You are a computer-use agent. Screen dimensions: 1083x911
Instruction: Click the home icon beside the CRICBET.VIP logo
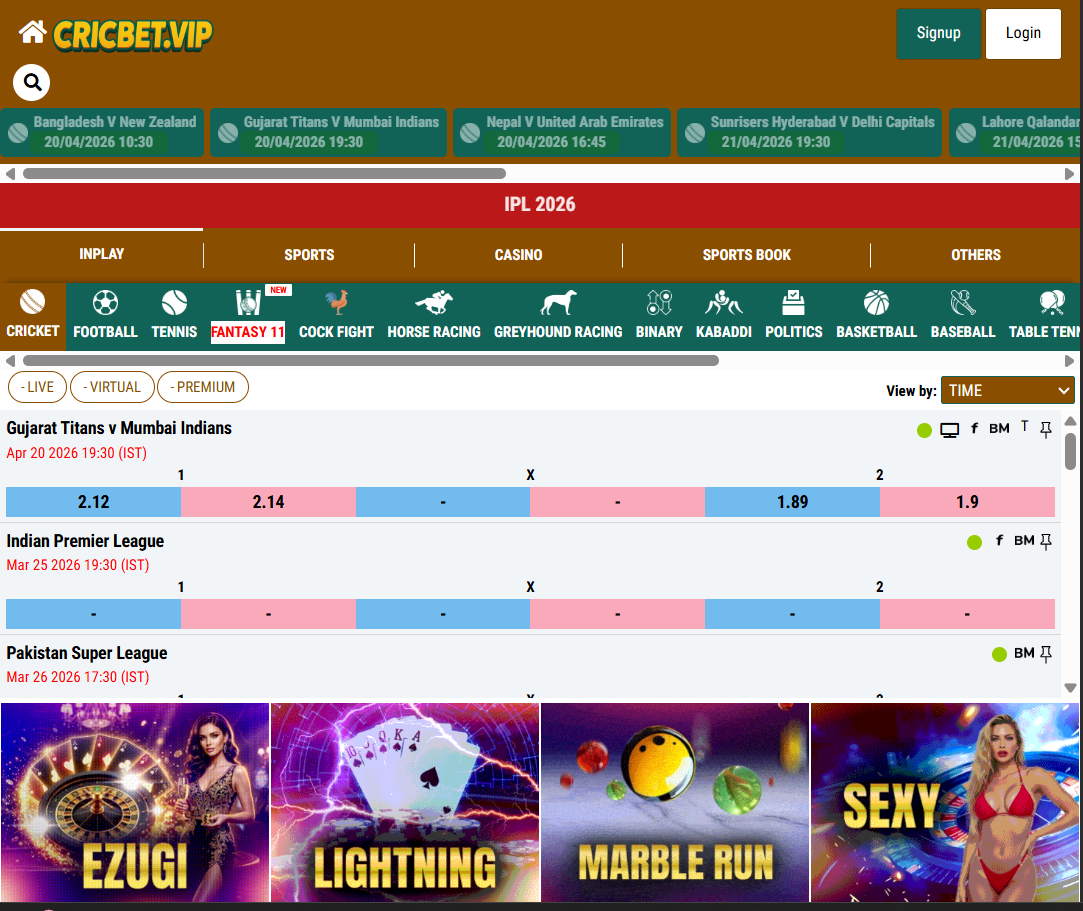(32, 32)
